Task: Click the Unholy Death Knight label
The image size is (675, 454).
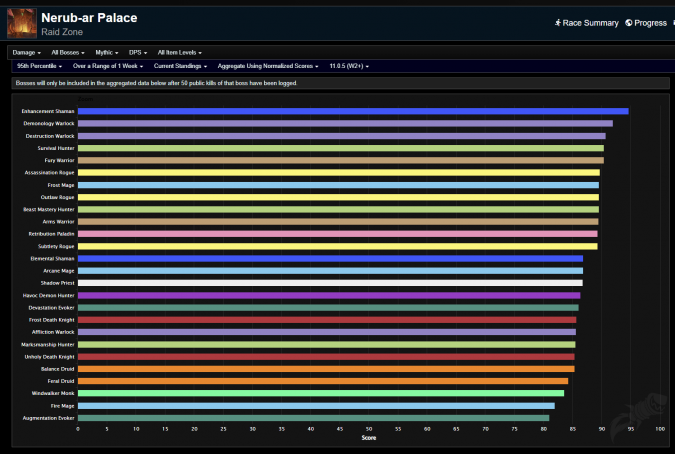Action: tap(49, 357)
